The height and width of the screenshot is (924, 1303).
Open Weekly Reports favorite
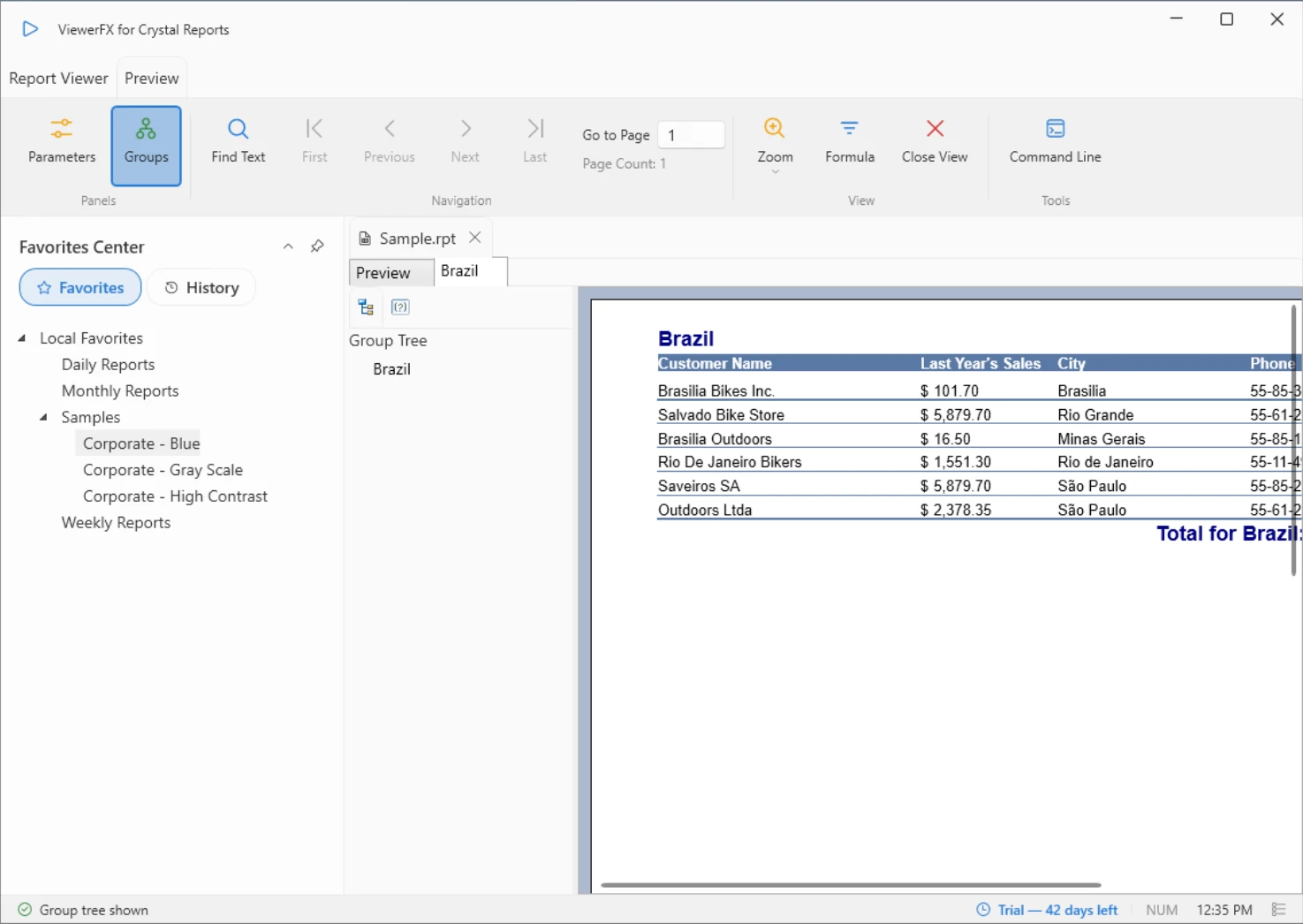coord(116,523)
